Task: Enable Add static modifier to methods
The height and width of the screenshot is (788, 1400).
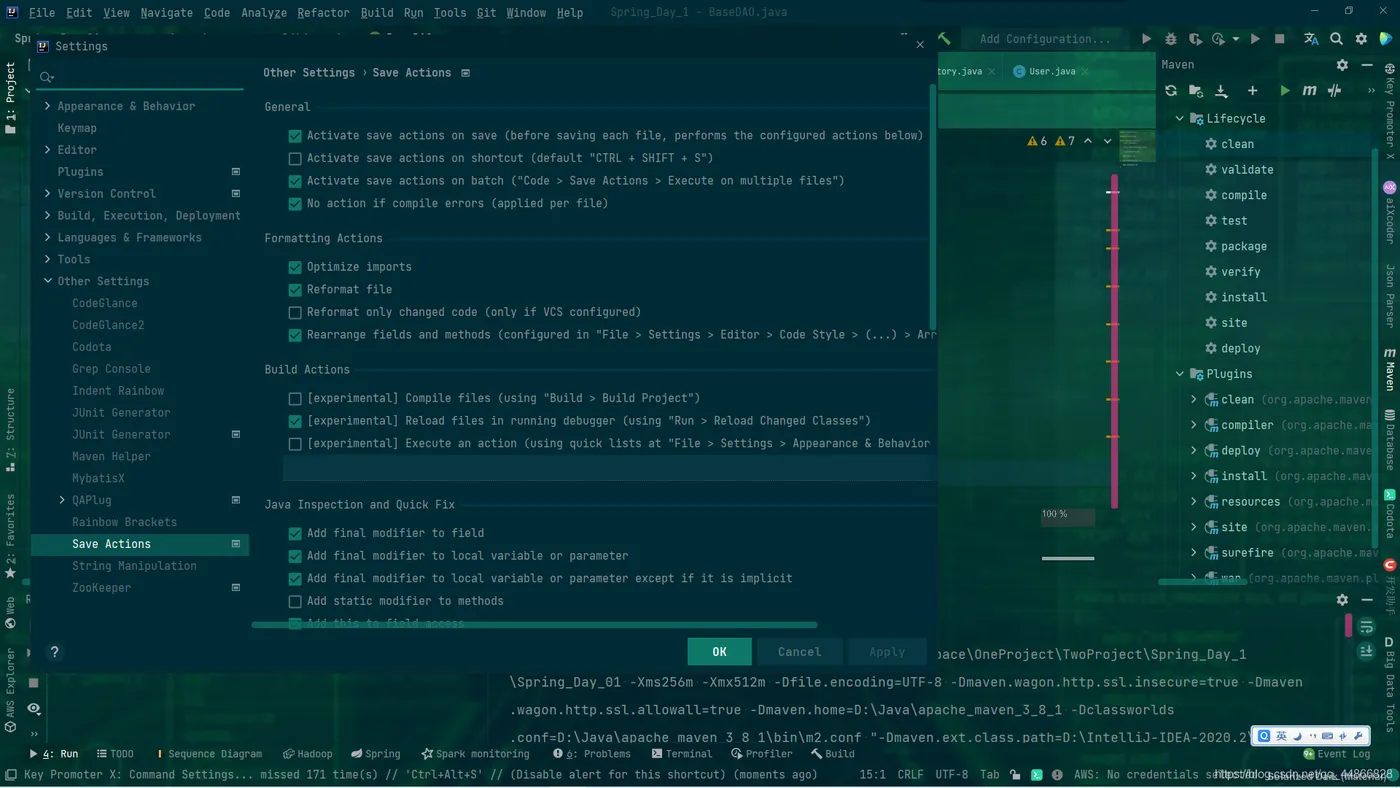Action: 295,602
